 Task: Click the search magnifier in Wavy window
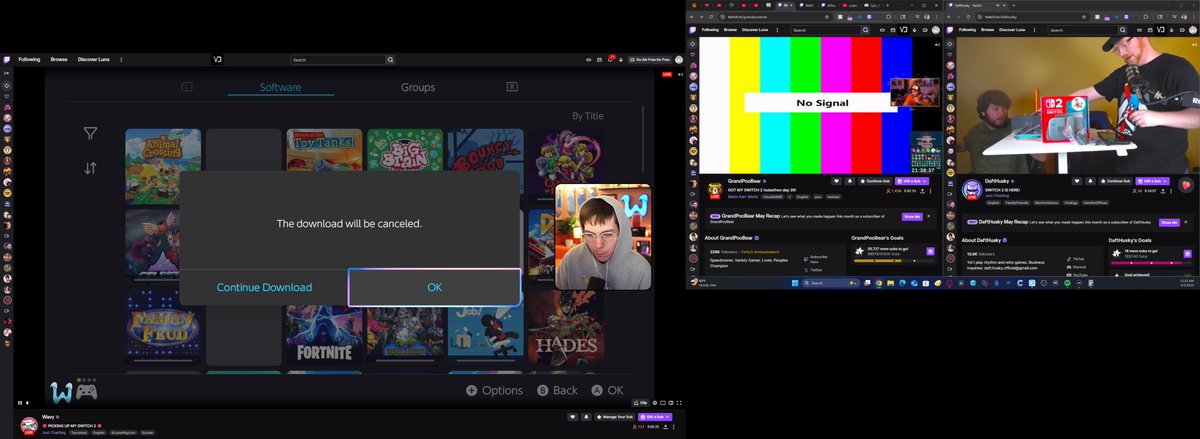coord(391,60)
